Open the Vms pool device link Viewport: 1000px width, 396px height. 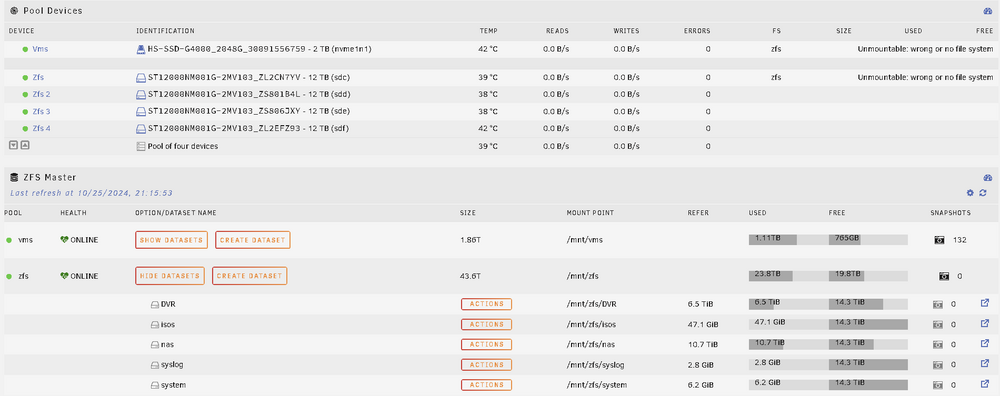[40, 48]
